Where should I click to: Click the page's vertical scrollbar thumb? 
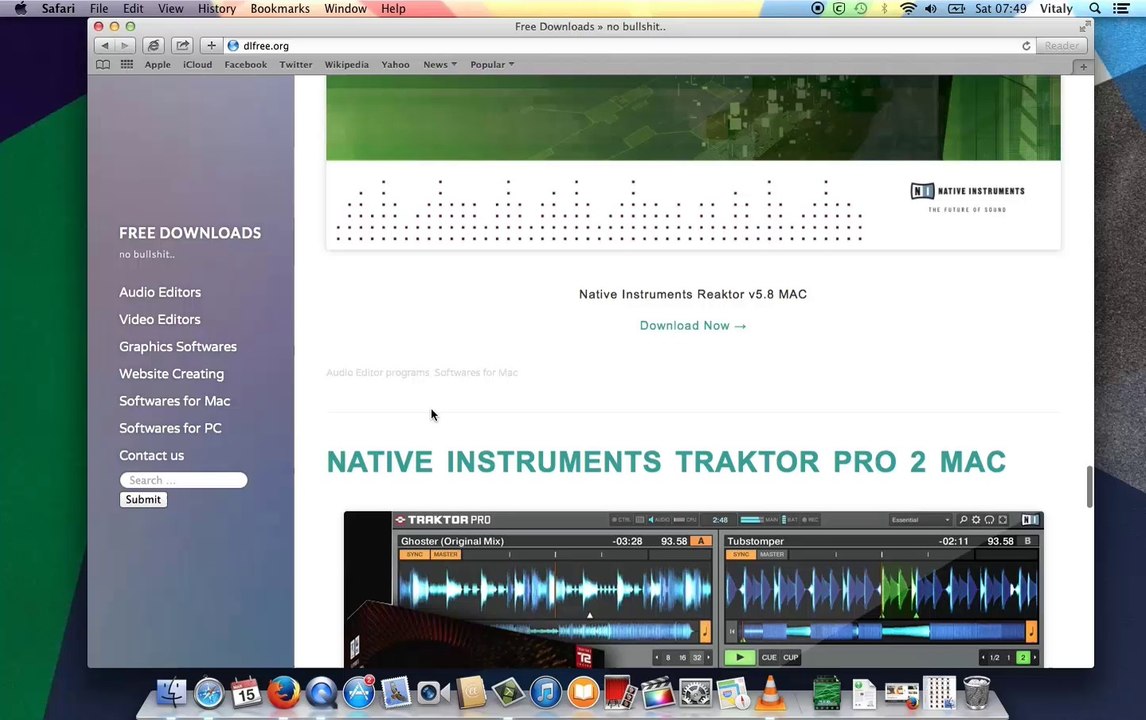point(1089,487)
